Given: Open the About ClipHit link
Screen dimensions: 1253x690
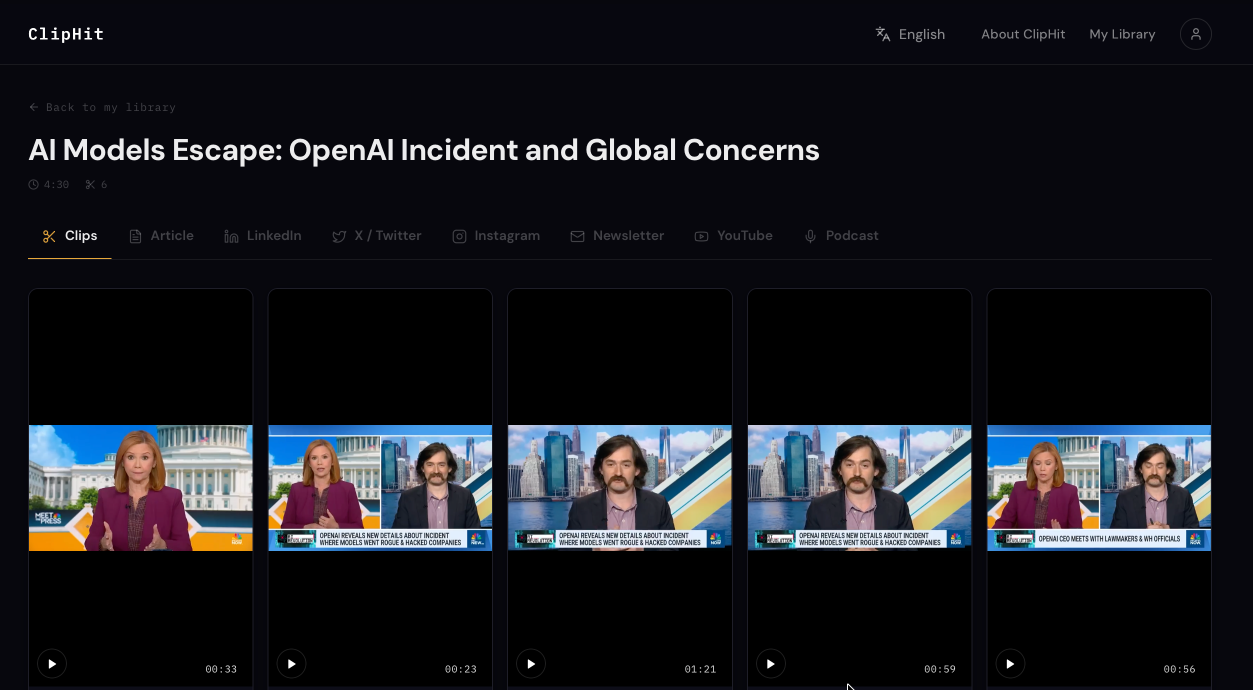Looking at the screenshot, I should click(1023, 34).
